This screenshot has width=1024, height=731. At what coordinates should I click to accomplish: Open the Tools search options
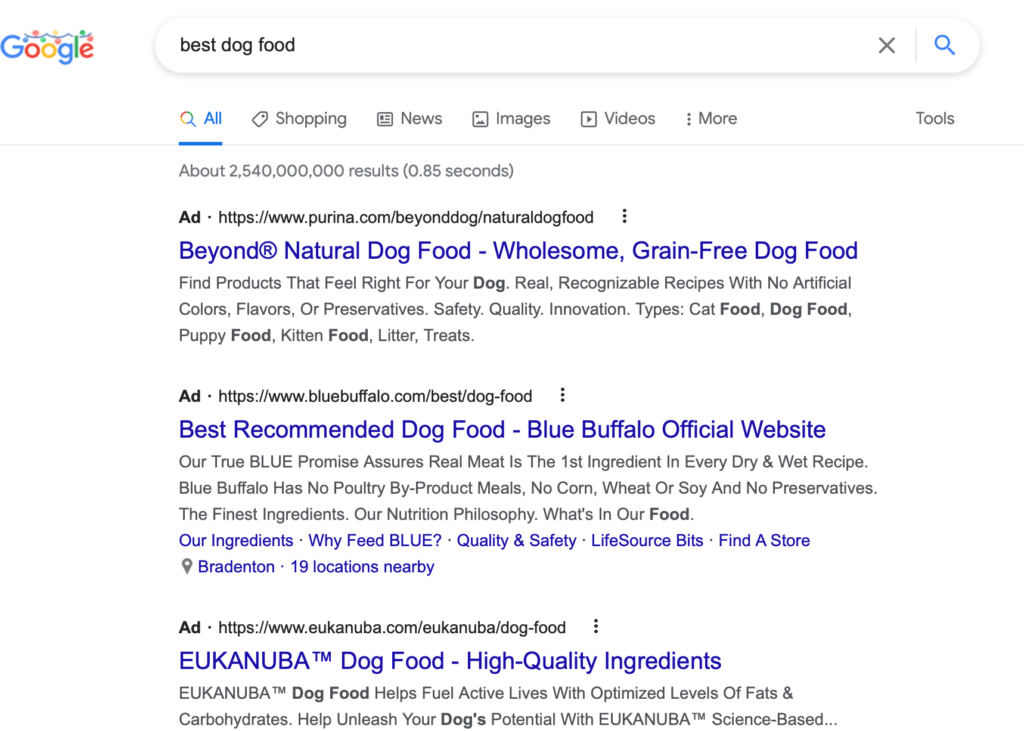click(x=935, y=119)
